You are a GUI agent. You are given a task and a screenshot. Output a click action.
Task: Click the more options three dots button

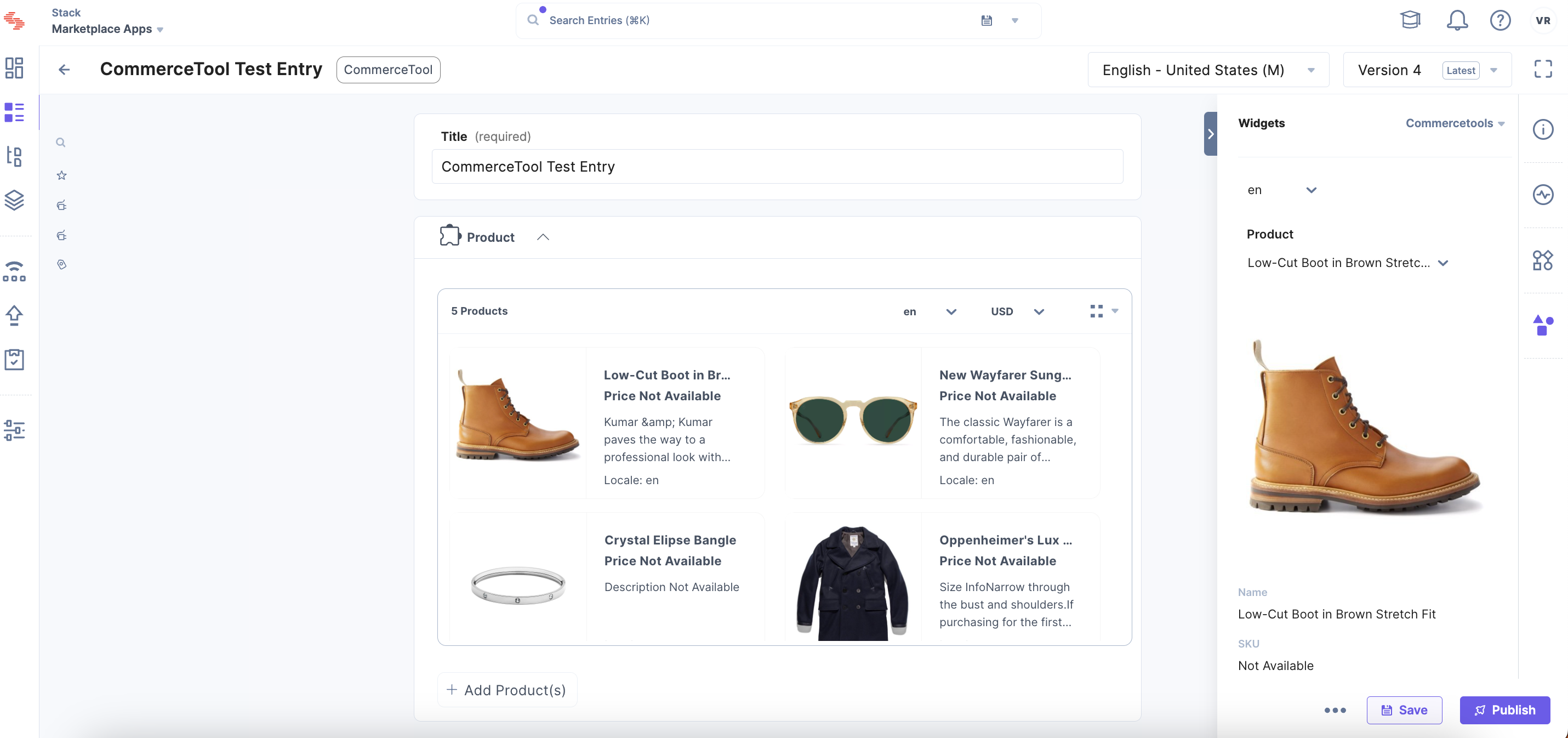coord(1336,710)
